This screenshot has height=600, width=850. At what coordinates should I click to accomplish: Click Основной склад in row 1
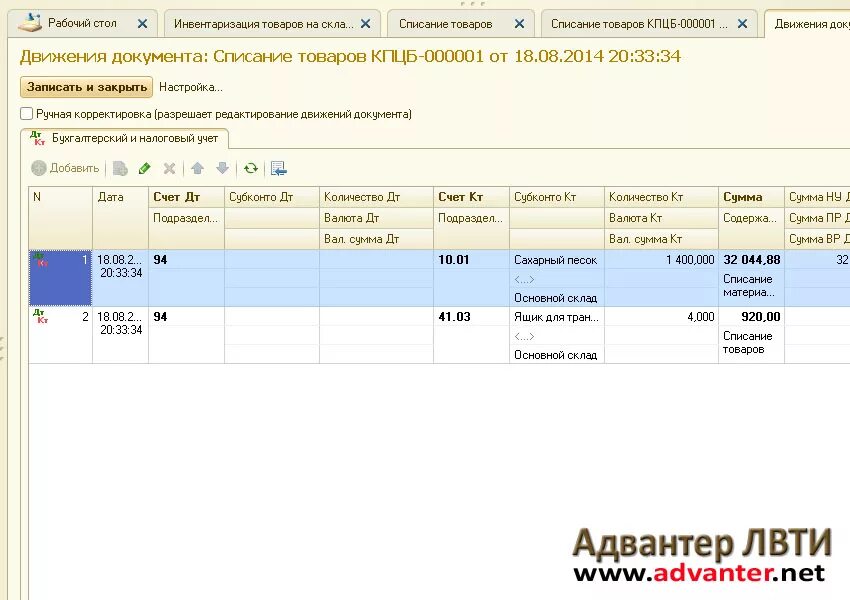[557, 298]
